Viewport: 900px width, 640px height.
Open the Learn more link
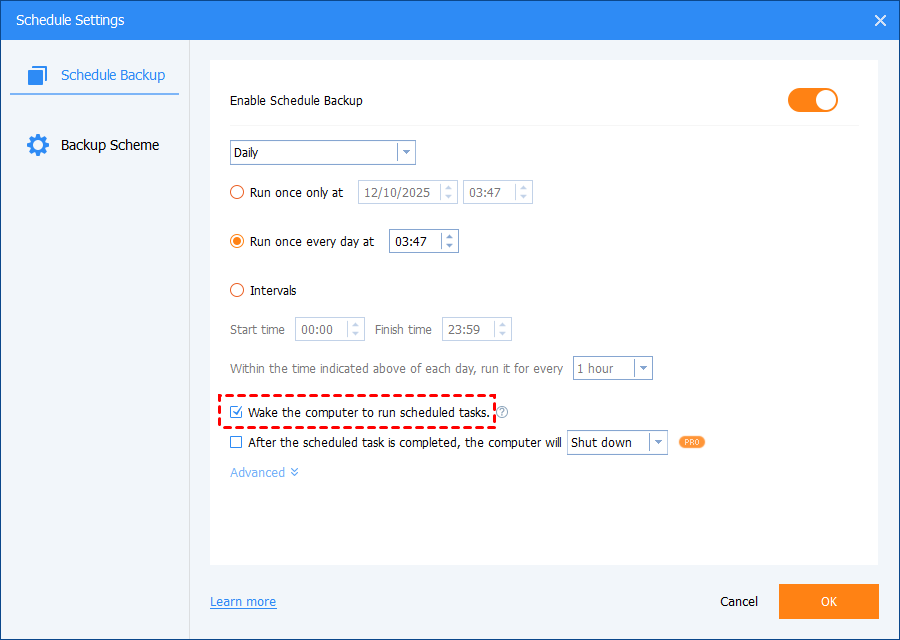(x=243, y=602)
